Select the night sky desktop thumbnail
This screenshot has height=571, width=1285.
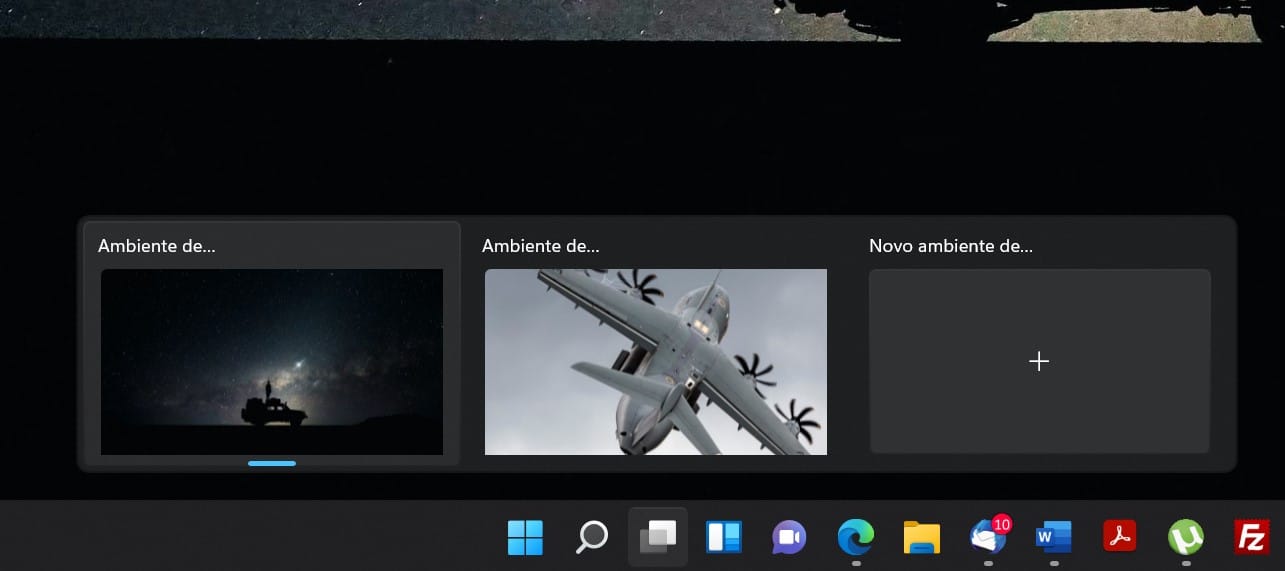(x=272, y=361)
